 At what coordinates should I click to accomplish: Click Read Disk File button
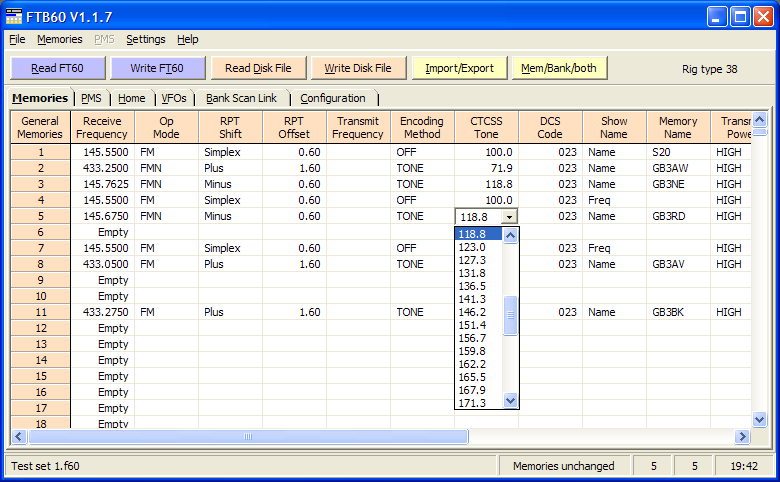pyautogui.click(x=258, y=68)
